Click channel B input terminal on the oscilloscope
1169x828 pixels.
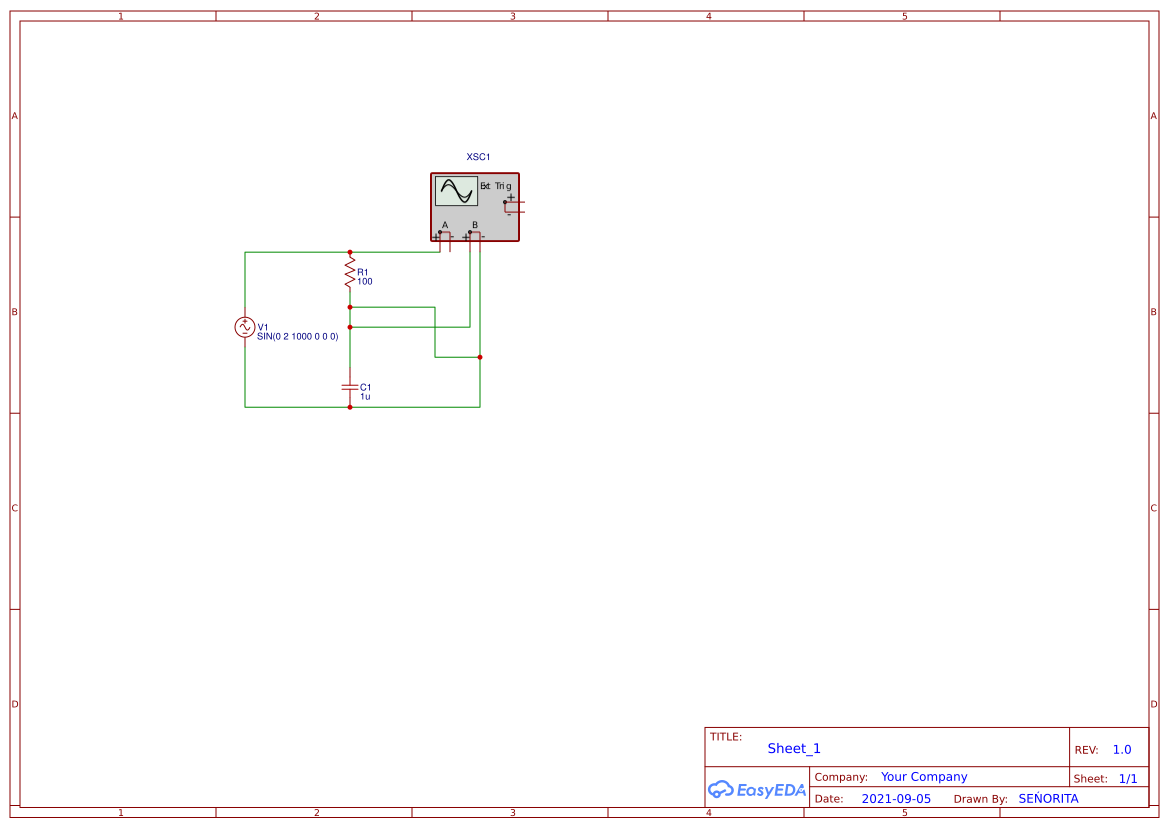(470, 234)
